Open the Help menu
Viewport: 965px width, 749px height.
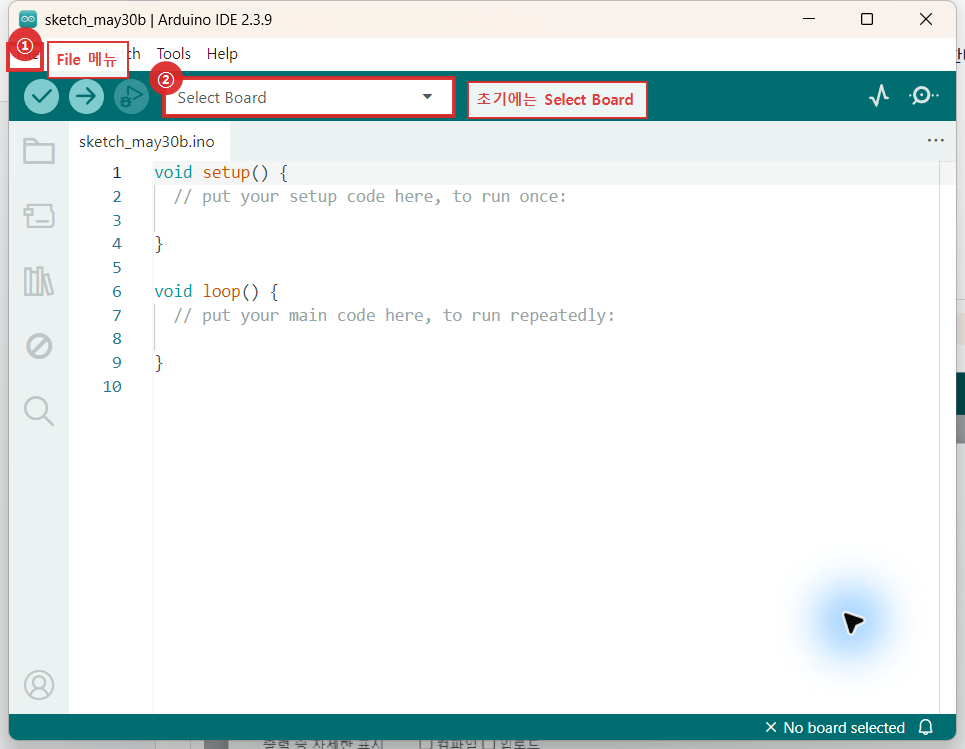(x=222, y=54)
